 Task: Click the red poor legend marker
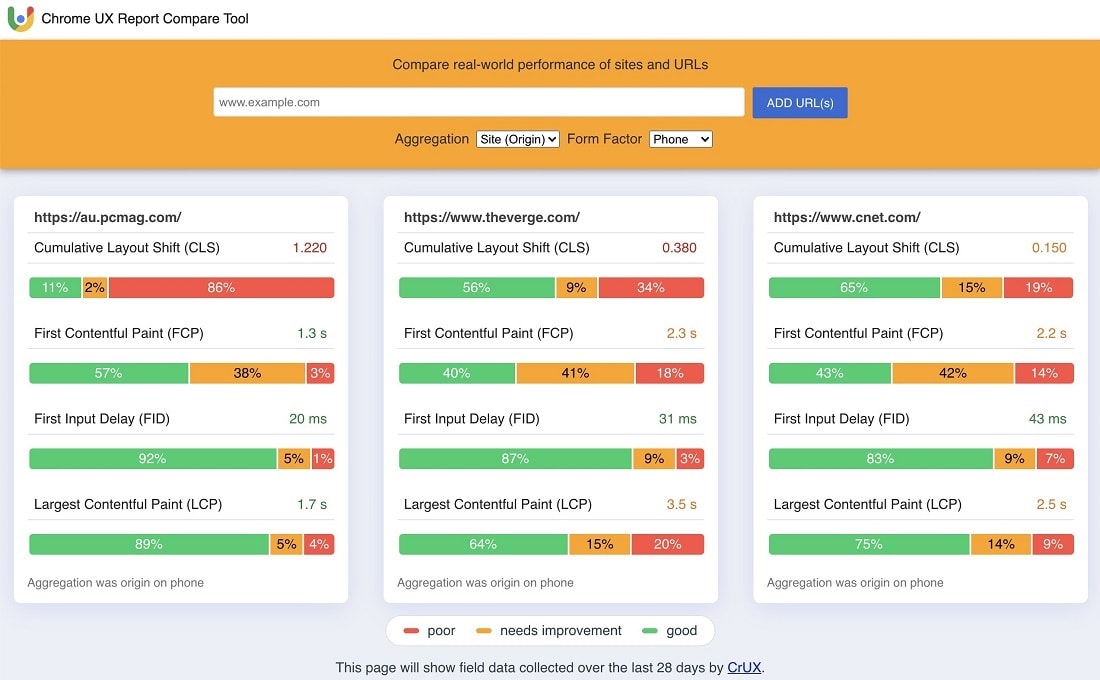coord(411,631)
